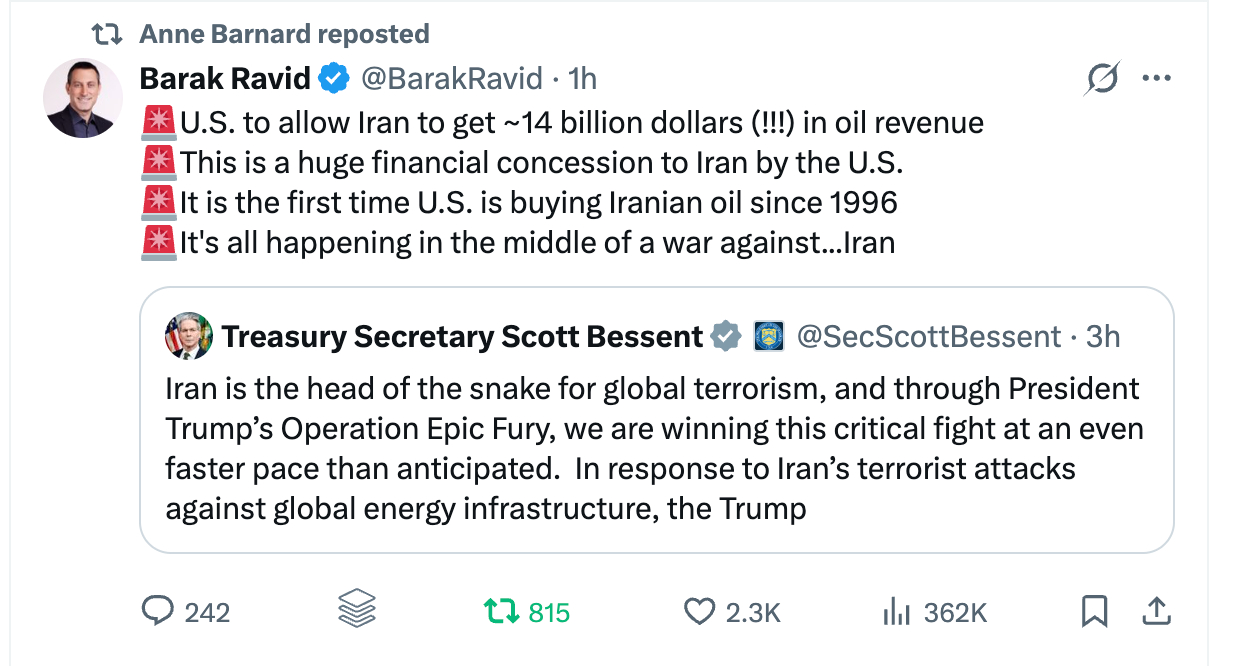
Task: Bookmark this post
Action: (x=1095, y=611)
